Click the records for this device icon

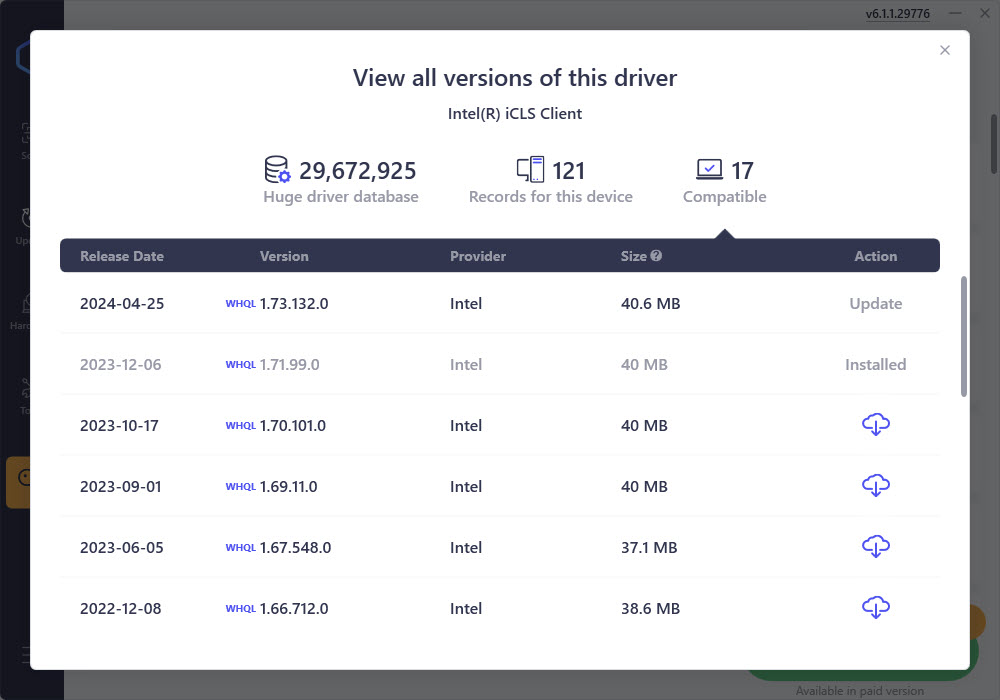(530, 170)
